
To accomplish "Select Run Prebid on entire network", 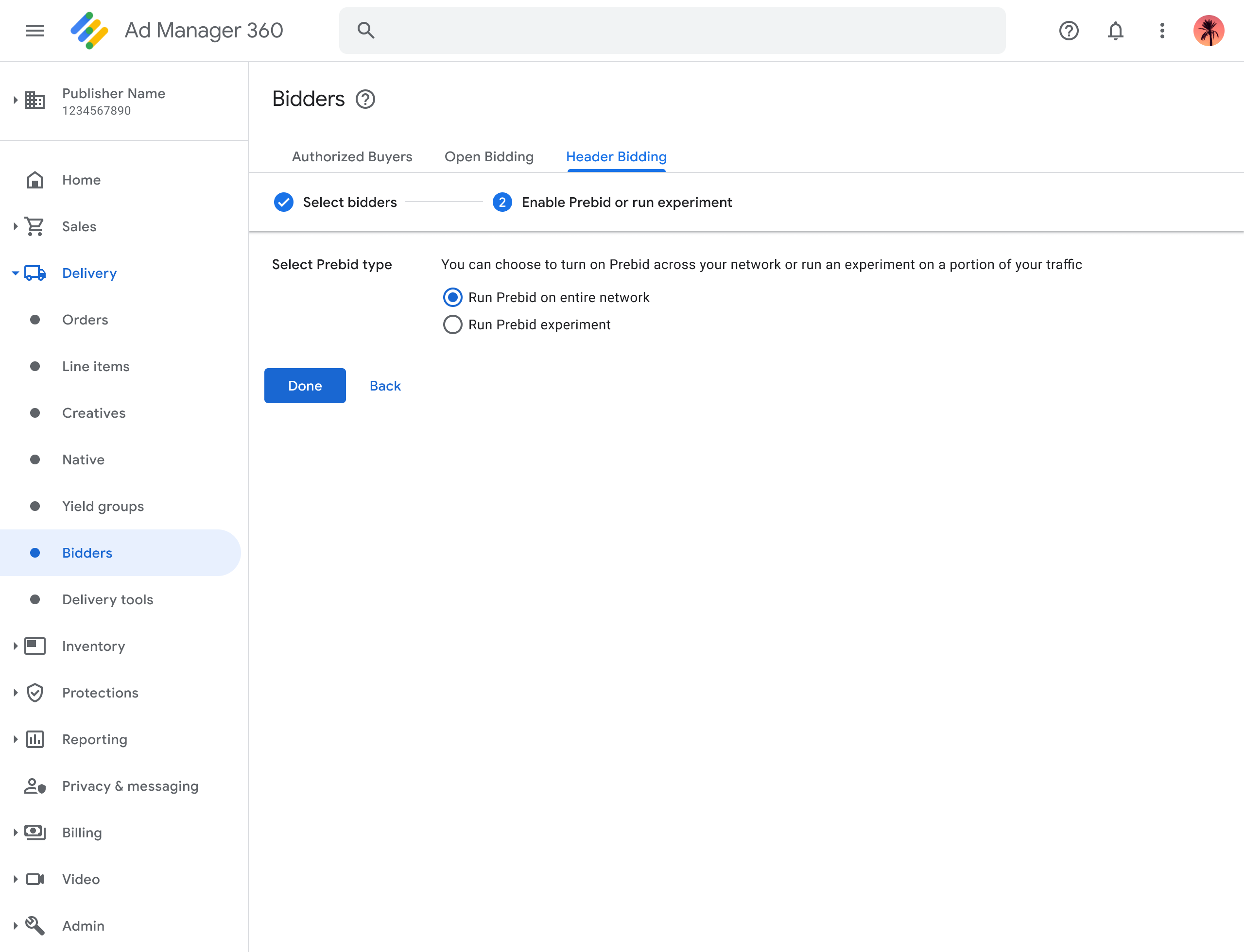I will (x=452, y=297).
